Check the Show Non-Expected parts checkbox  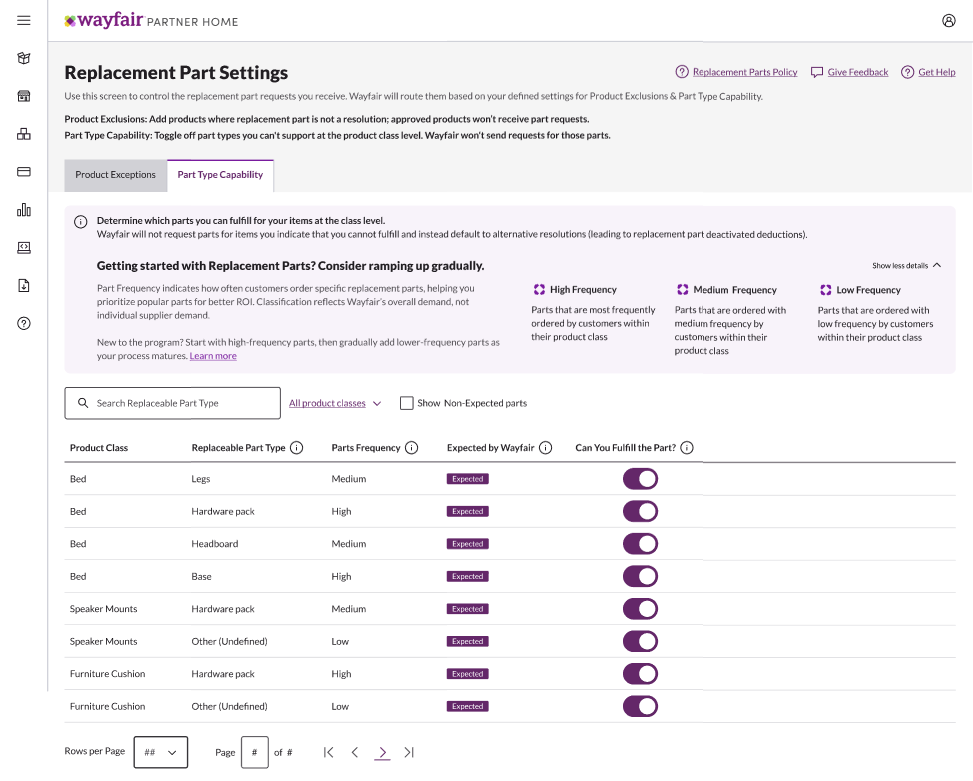tap(407, 403)
